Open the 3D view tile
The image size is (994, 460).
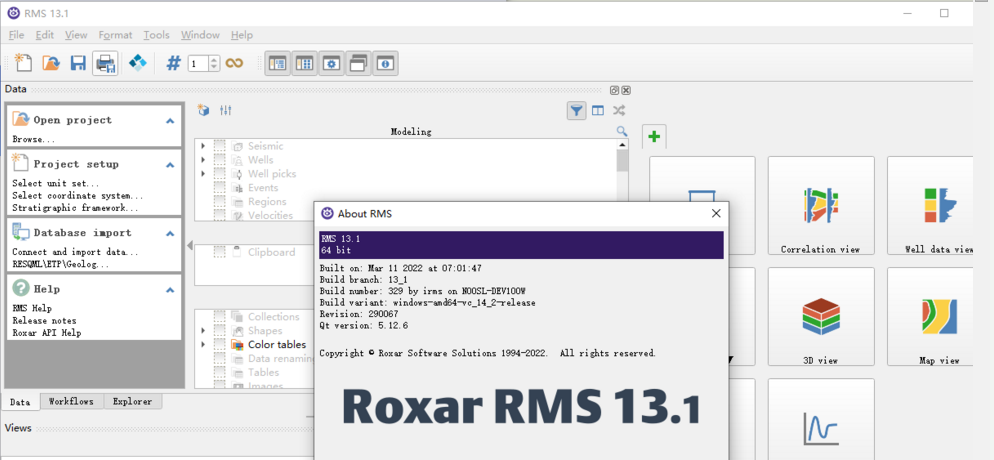[820, 316]
